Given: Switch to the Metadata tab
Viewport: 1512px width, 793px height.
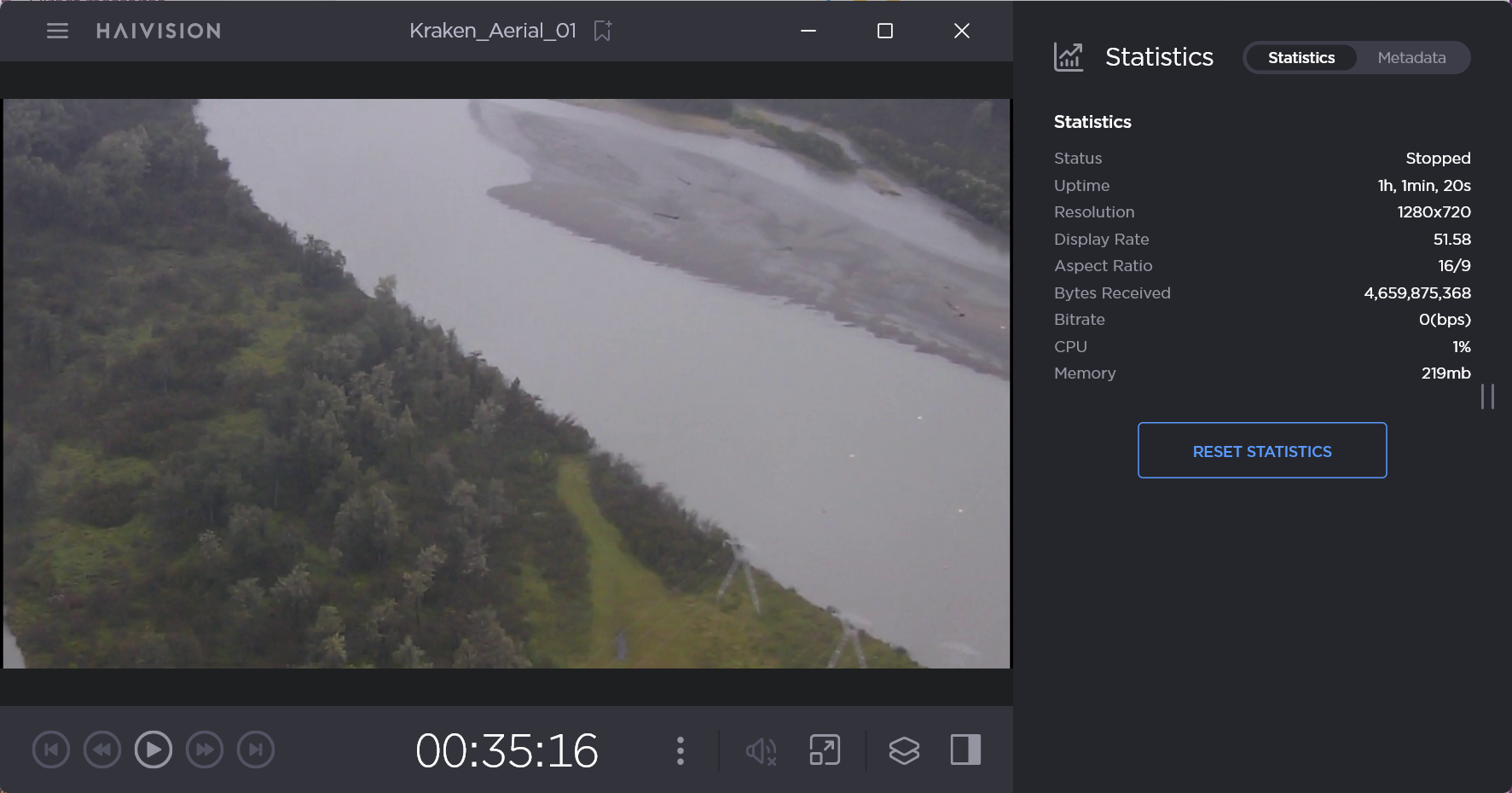Looking at the screenshot, I should (1411, 58).
